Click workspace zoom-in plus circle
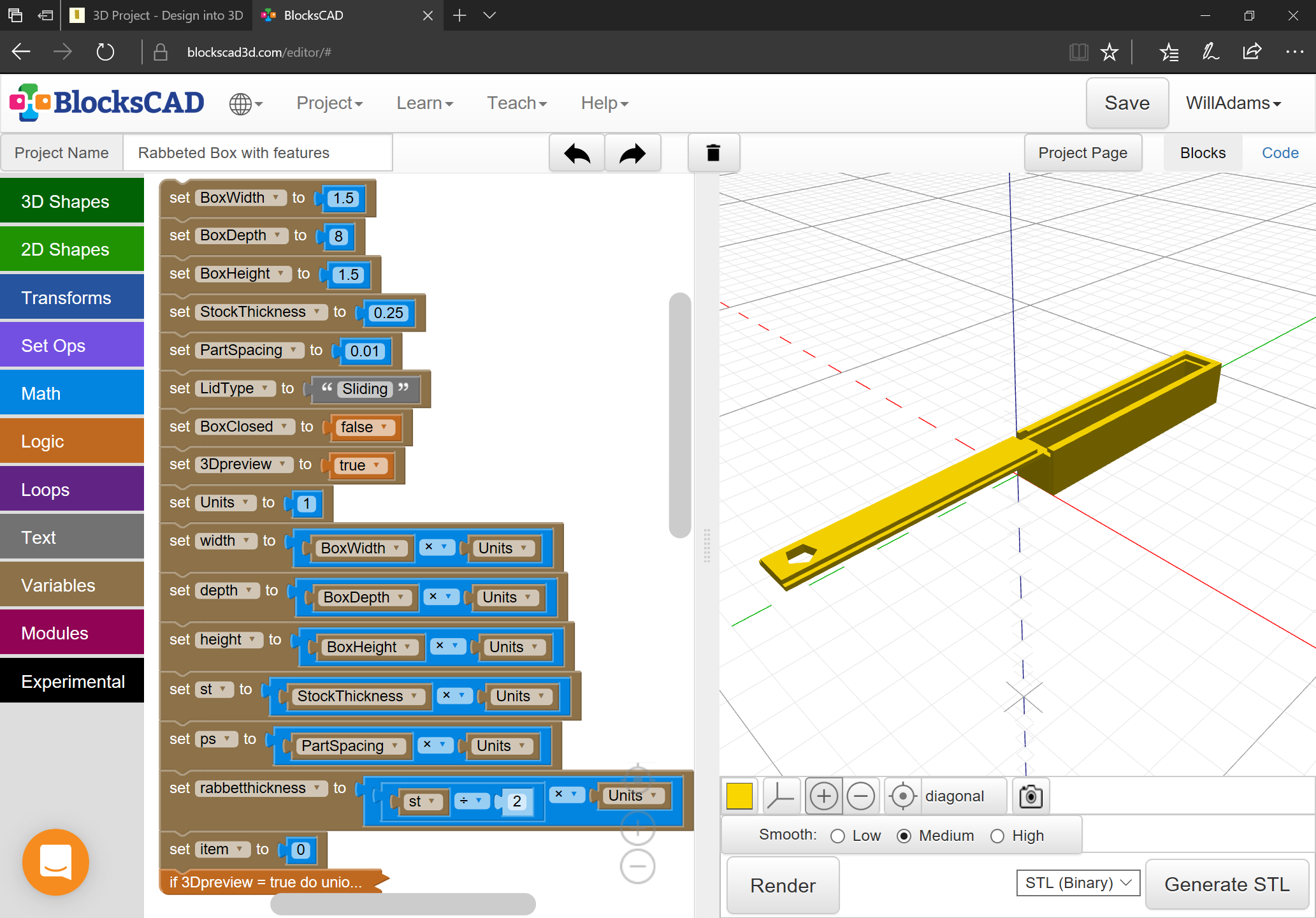This screenshot has height=918, width=1316. pos(637,828)
